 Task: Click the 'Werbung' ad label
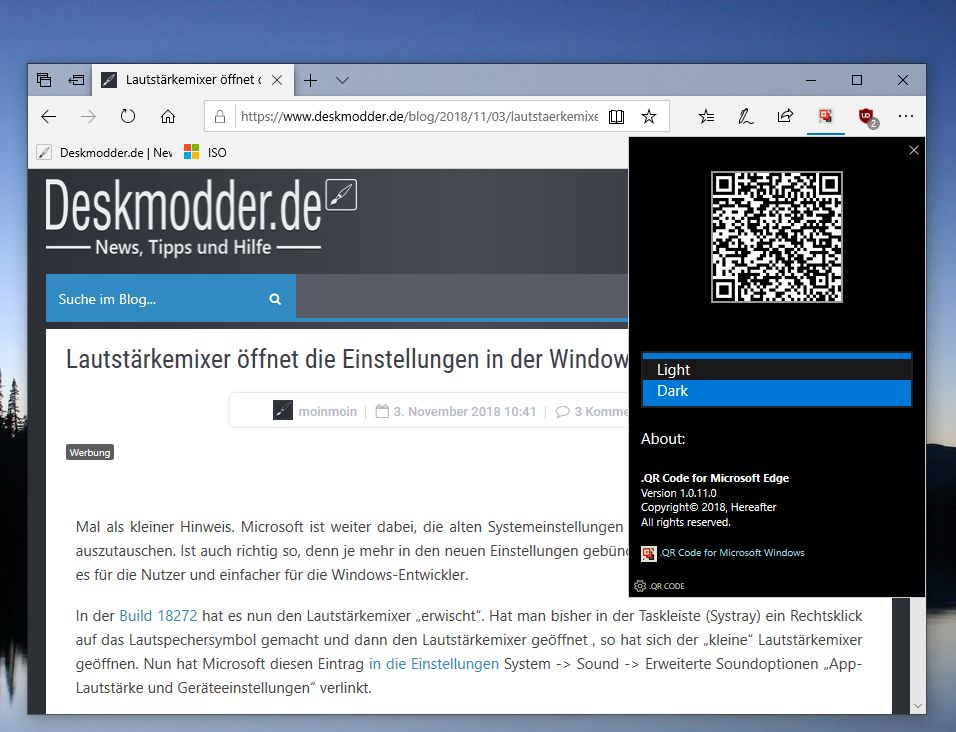pos(90,452)
